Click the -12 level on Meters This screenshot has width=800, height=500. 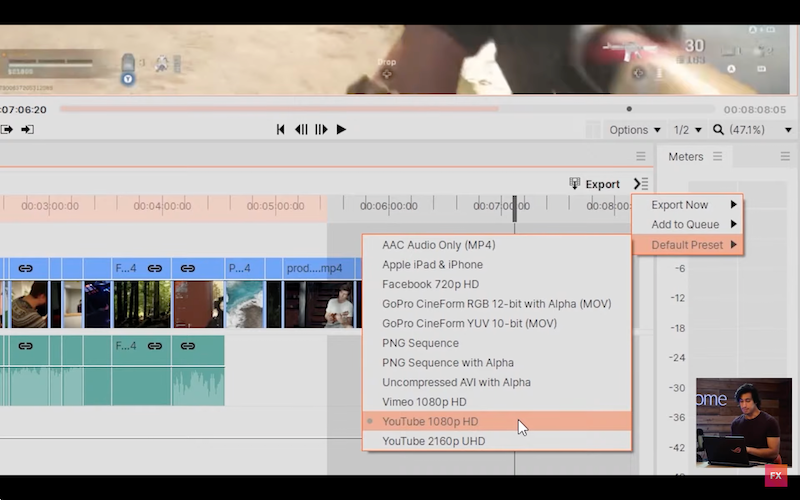point(678,298)
